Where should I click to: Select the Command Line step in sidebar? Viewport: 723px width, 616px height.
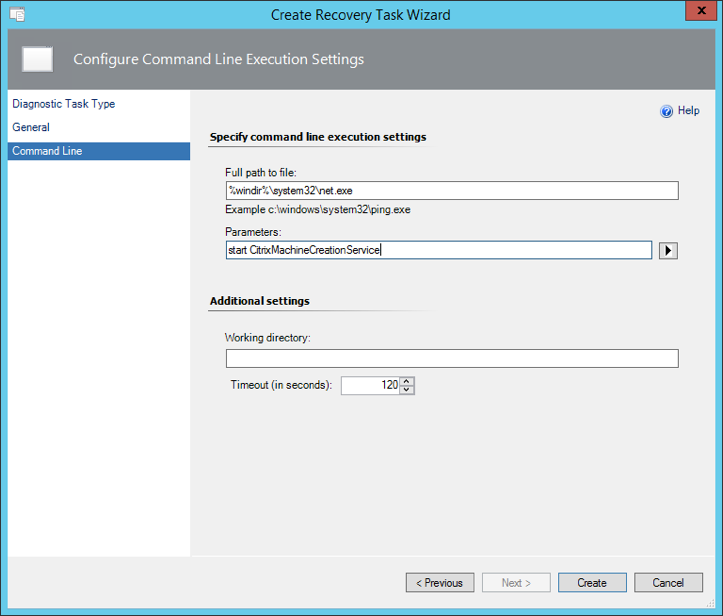click(47, 151)
